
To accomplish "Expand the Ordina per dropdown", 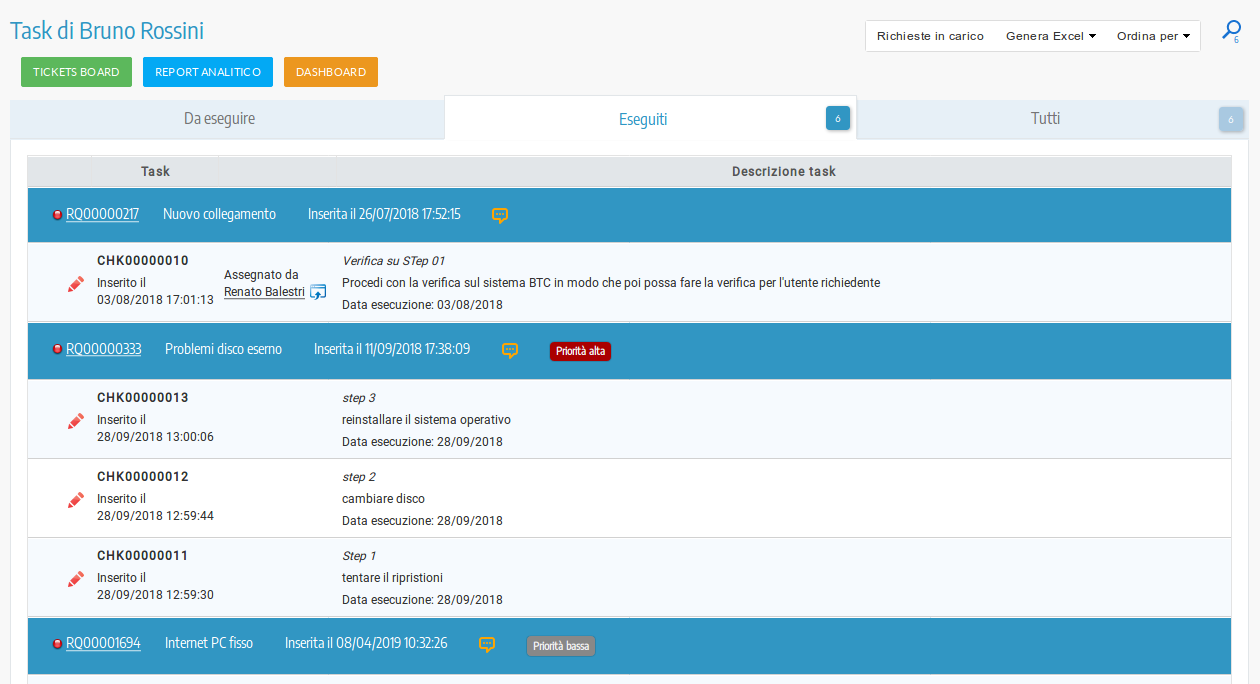I will pos(1153,36).
